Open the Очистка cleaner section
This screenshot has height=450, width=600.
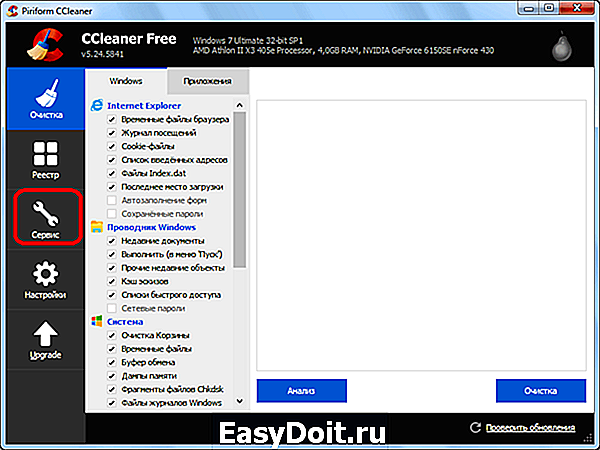pos(46,99)
